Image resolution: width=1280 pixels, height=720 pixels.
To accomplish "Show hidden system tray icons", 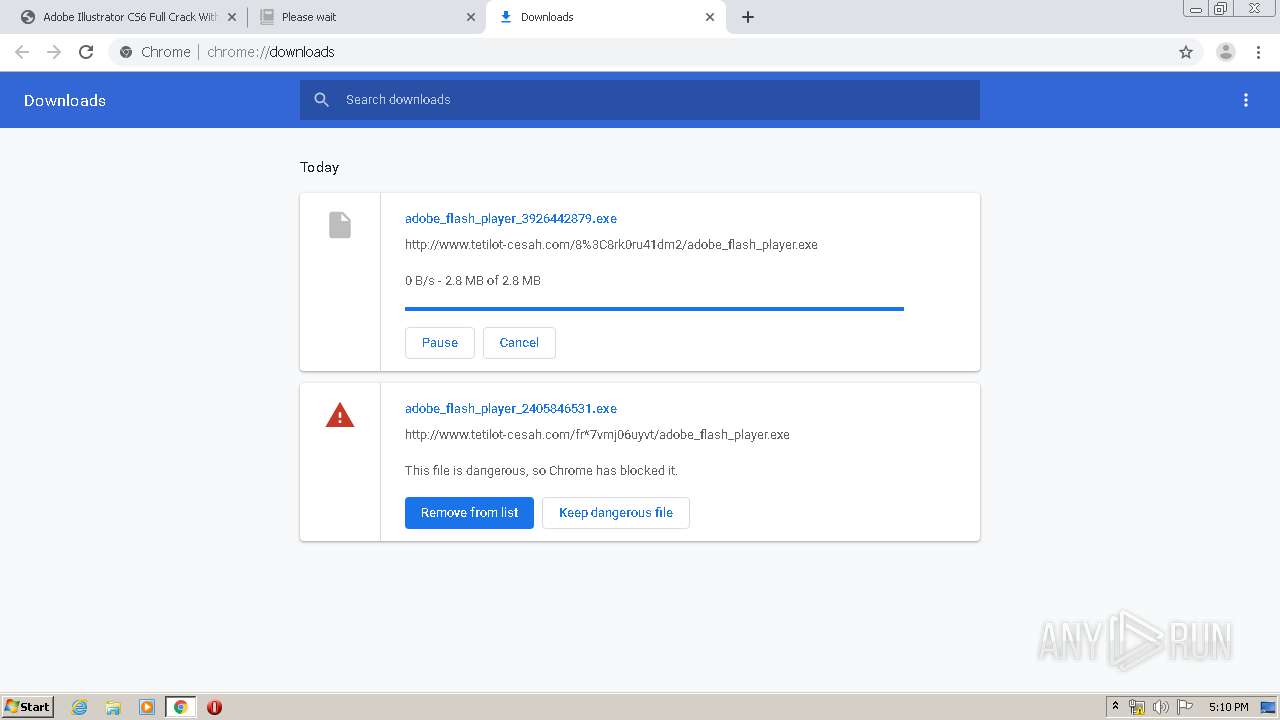I will point(1115,707).
